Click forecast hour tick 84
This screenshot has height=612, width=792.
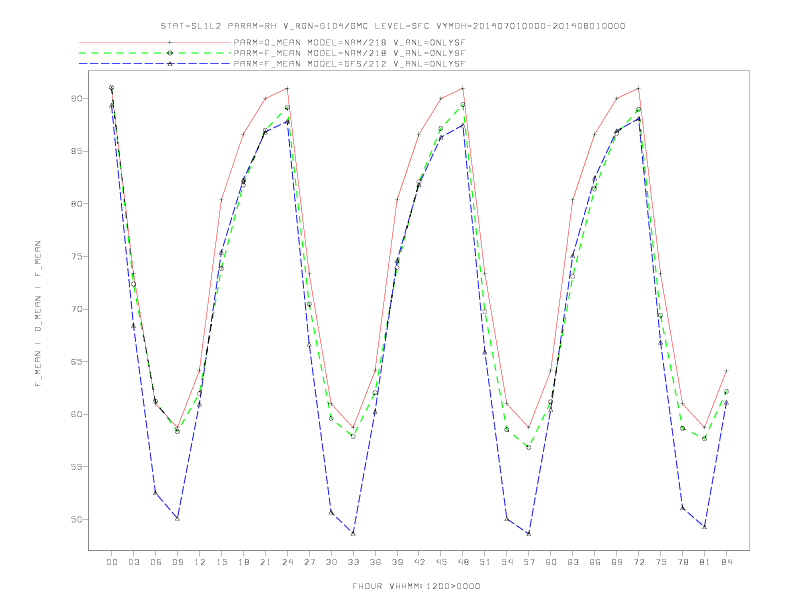(x=727, y=562)
